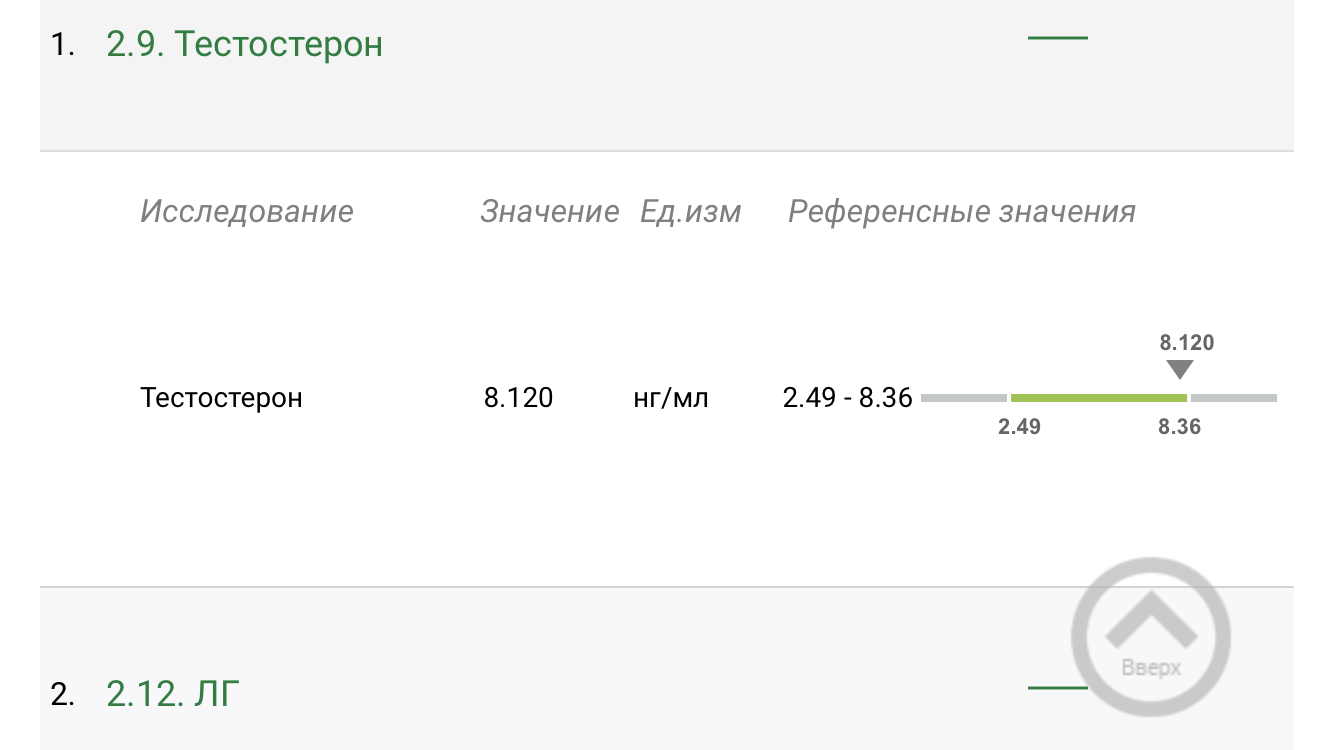The width and height of the screenshot is (1334, 750).
Task: Open the 2.9. Тестостерон heading
Action: coord(244,45)
